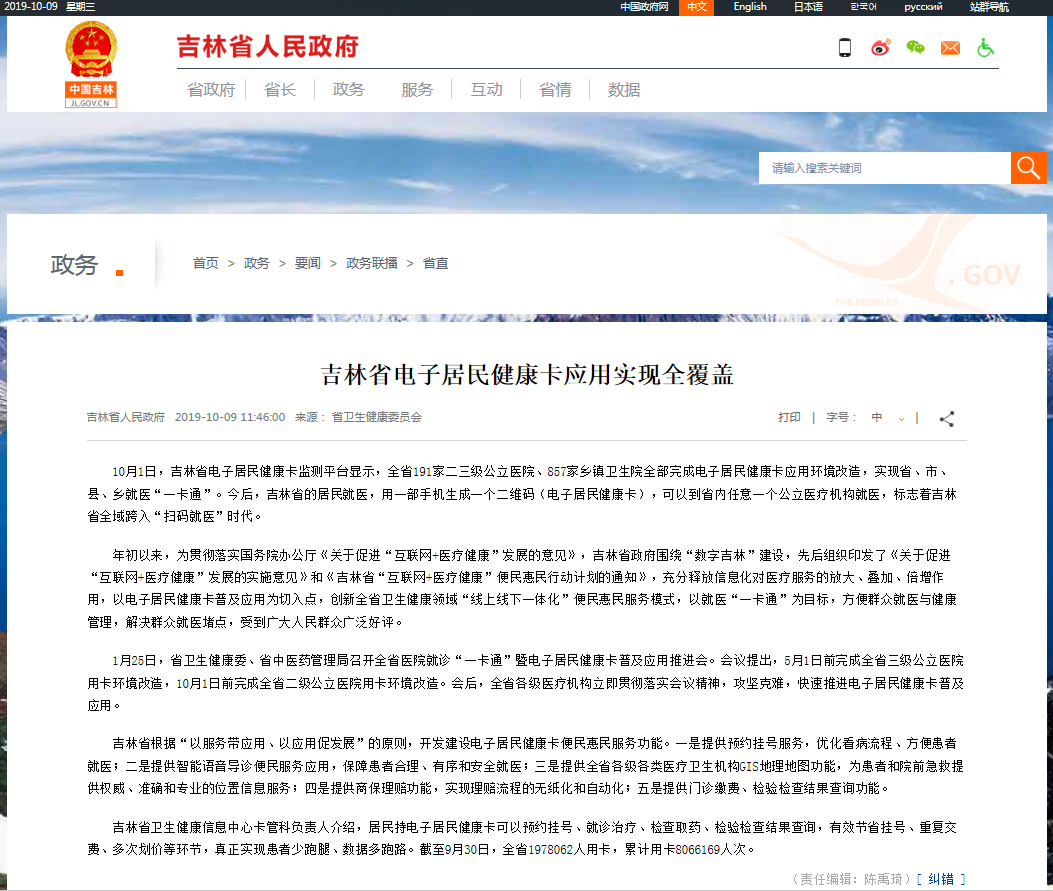Click the 中国吉林 national emblem logo
Viewport: 1053px width, 891px height.
91,65
